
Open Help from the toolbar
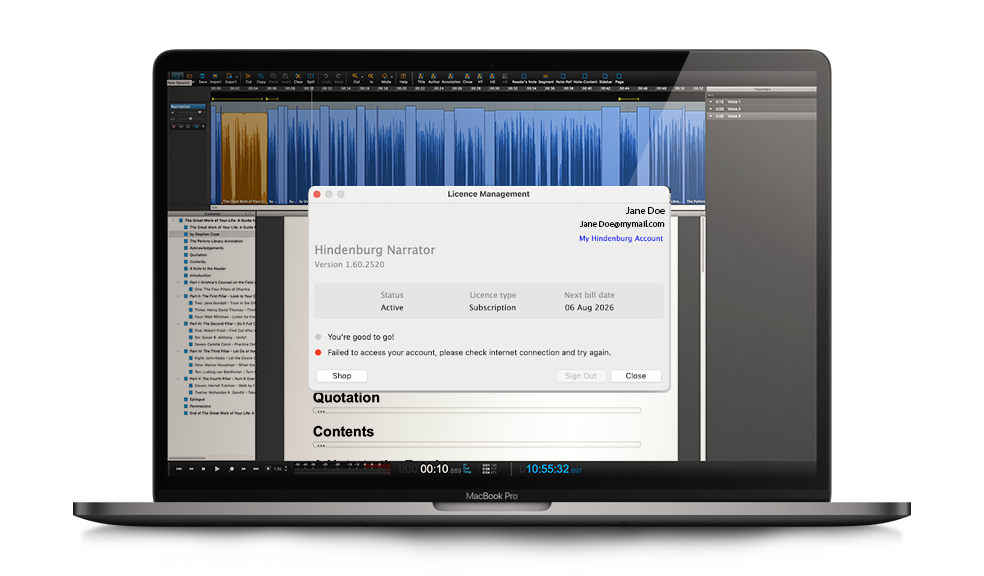[x=404, y=78]
